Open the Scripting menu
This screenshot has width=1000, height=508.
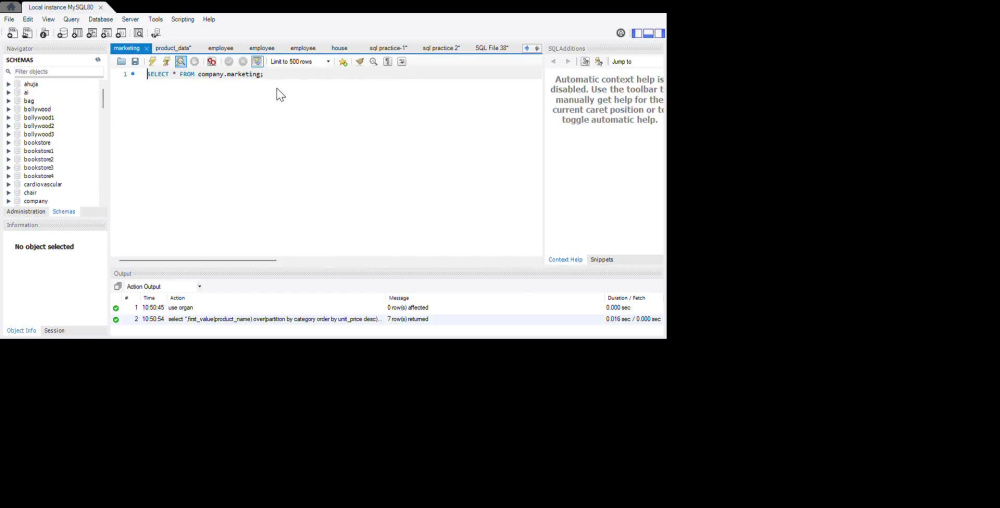click(182, 20)
